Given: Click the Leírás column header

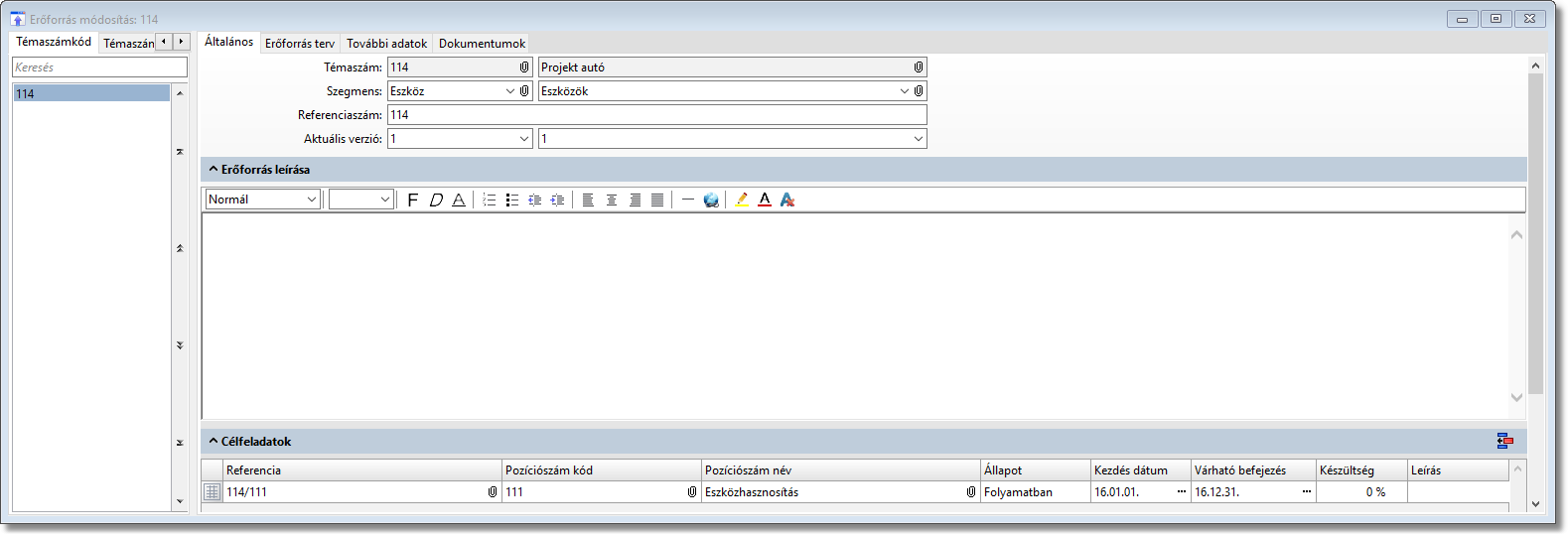Looking at the screenshot, I should pyautogui.click(x=1458, y=470).
